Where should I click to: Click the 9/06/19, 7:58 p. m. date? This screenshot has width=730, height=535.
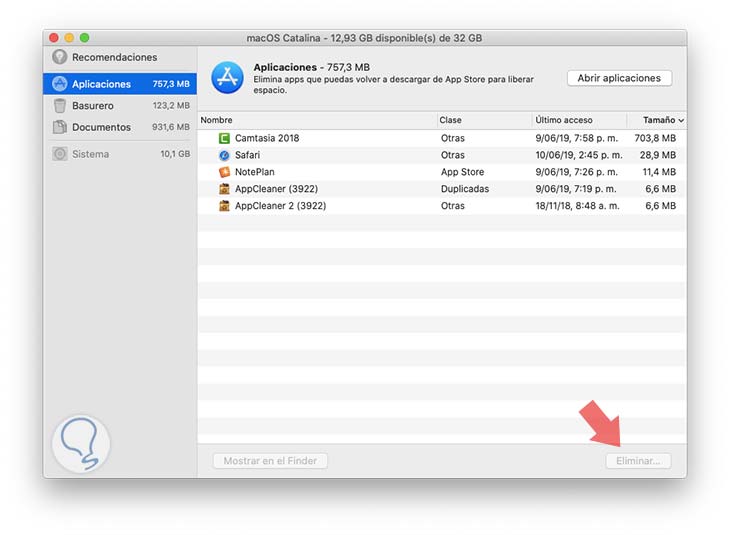[x=576, y=138]
